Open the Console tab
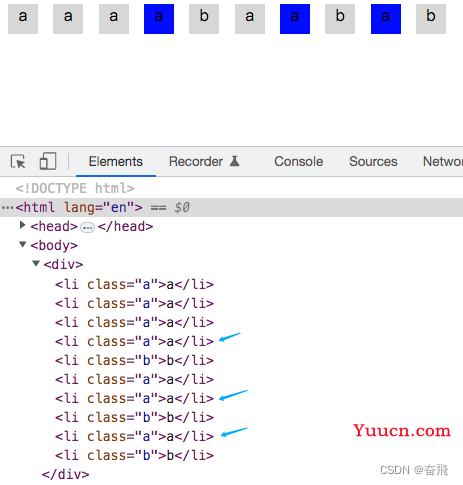Image resolution: width=463 pixels, height=485 pixels. [x=299, y=162]
